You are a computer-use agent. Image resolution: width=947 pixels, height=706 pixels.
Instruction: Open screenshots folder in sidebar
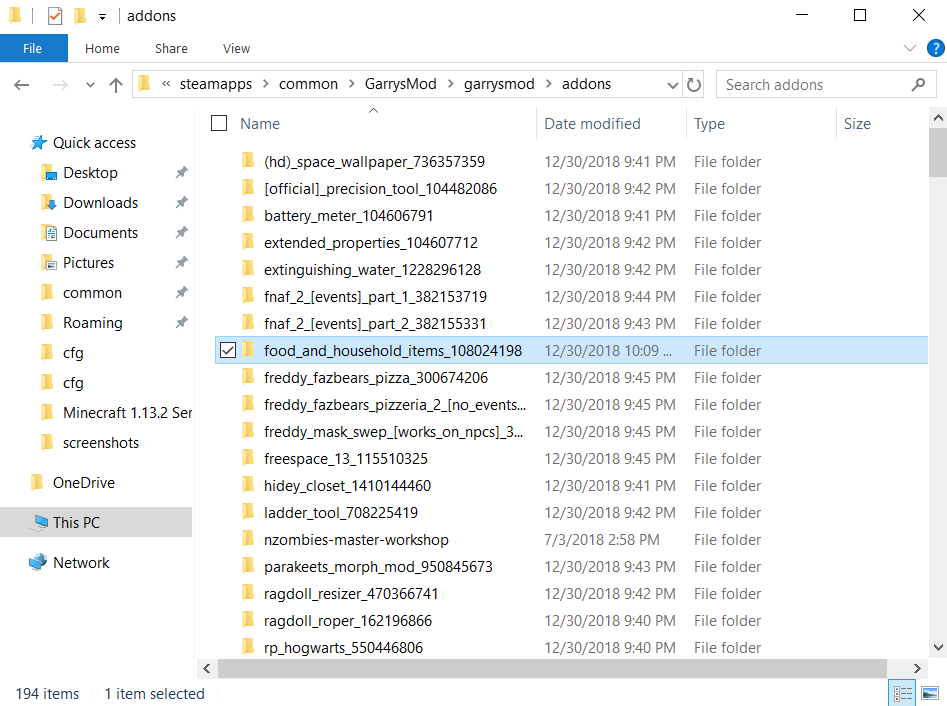tap(100, 443)
